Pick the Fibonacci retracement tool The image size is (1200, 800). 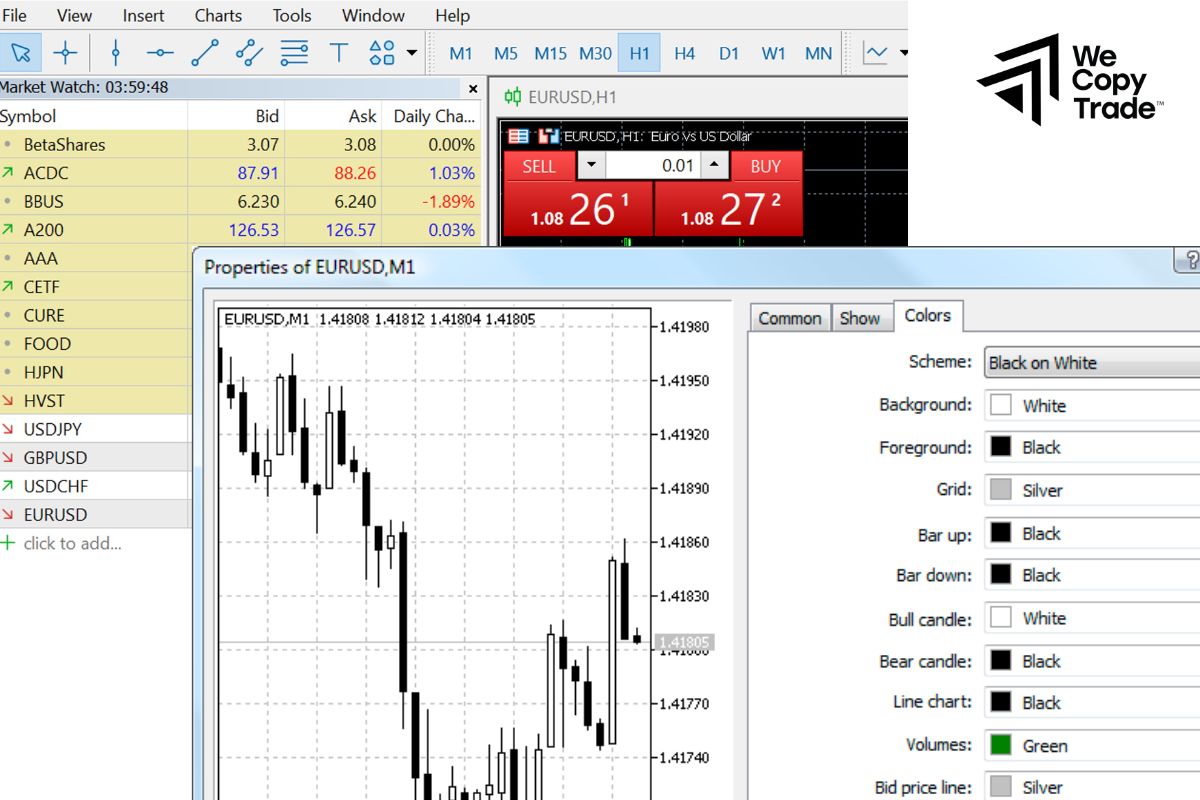click(x=294, y=52)
